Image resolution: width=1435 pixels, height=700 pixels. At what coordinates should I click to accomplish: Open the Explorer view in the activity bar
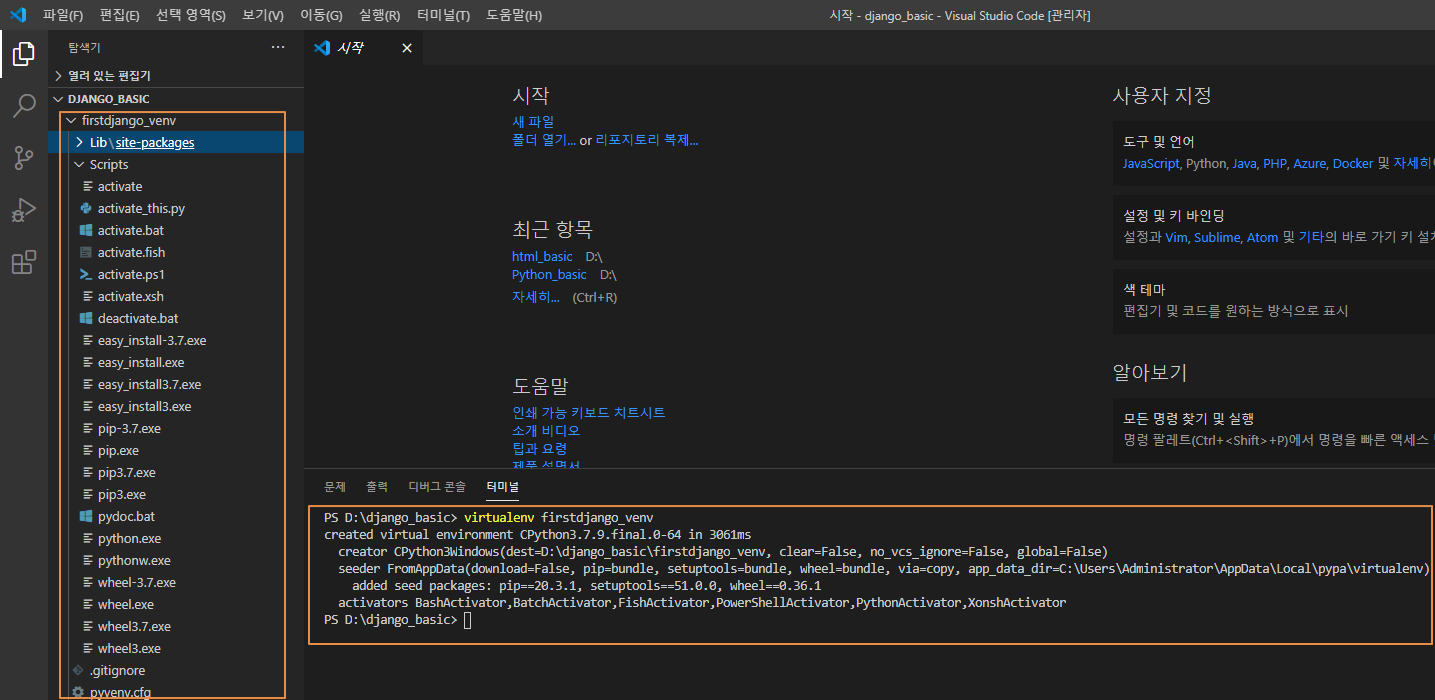[x=24, y=54]
